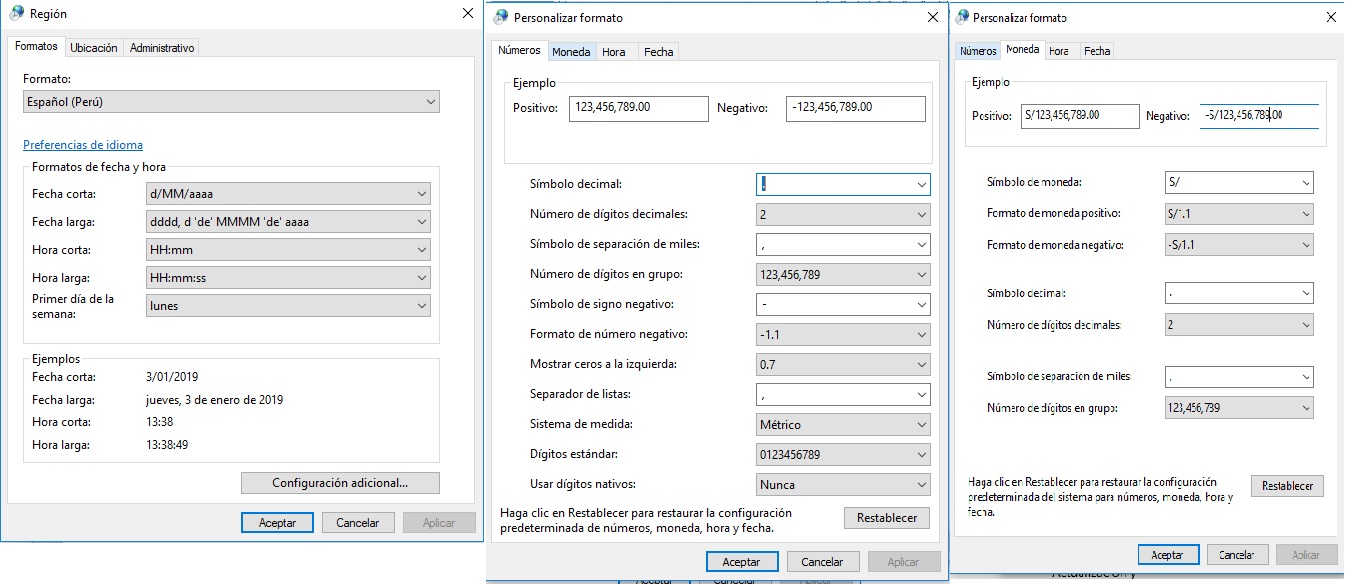Open Símbolo de separación de miles in Números

[x=843, y=244]
